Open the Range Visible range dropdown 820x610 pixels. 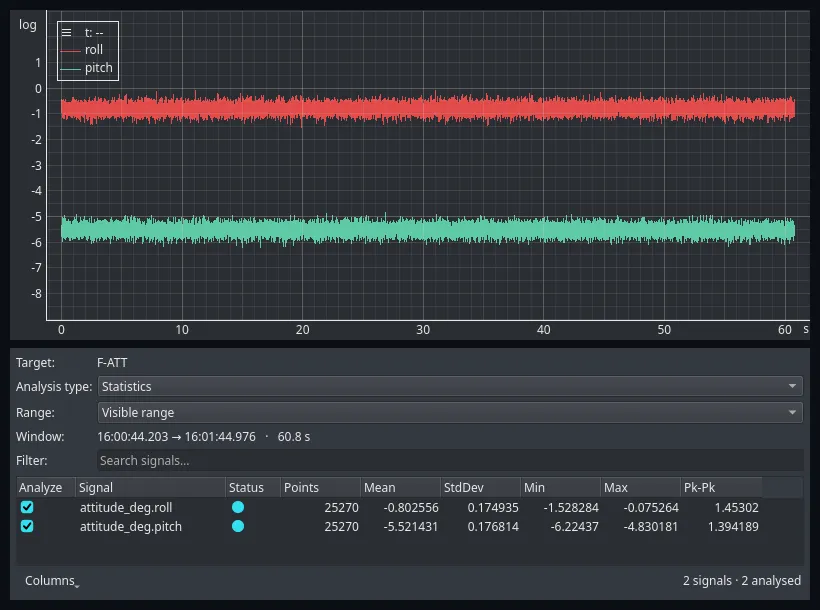tap(450, 412)
